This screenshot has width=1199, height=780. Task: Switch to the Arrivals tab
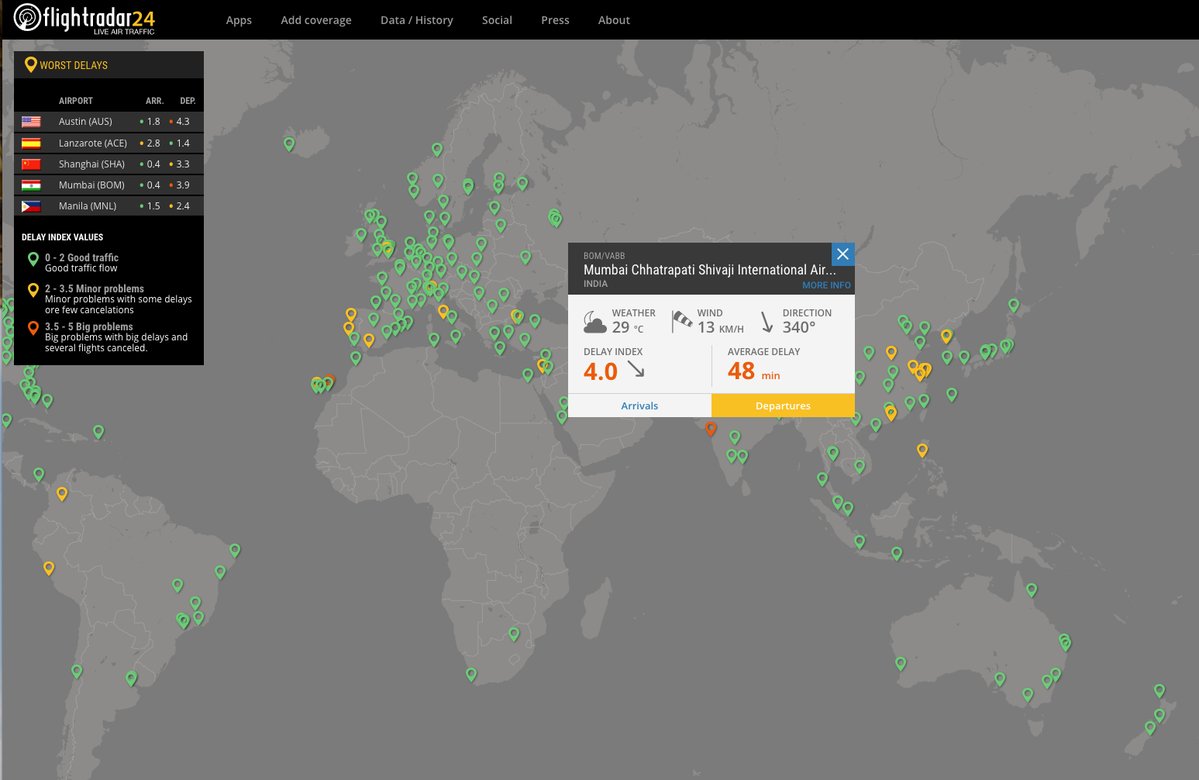pos(640,406)
